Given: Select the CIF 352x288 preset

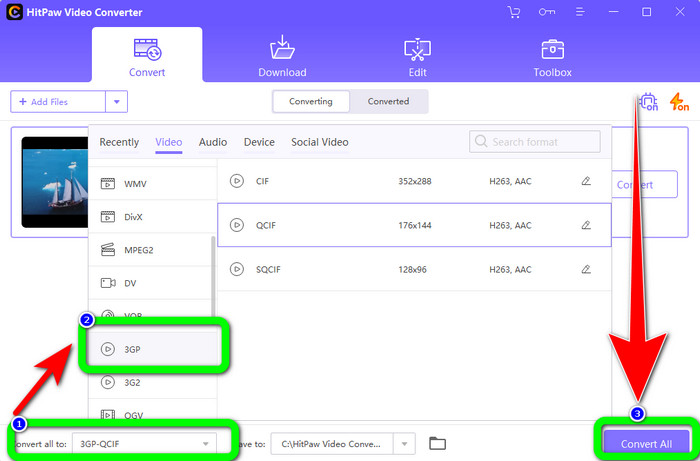Looking at the screenshot, I should 414,181.
